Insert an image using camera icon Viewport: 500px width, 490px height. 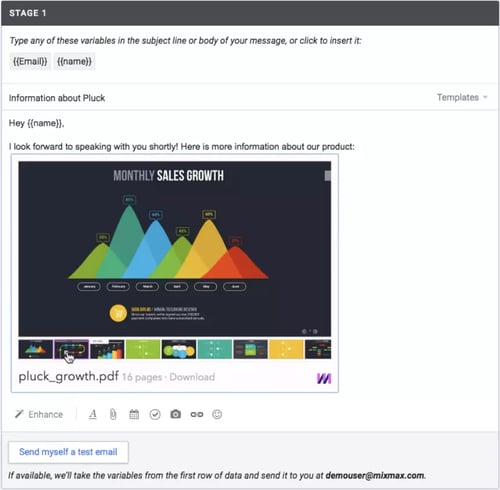(x=176, y=414)
